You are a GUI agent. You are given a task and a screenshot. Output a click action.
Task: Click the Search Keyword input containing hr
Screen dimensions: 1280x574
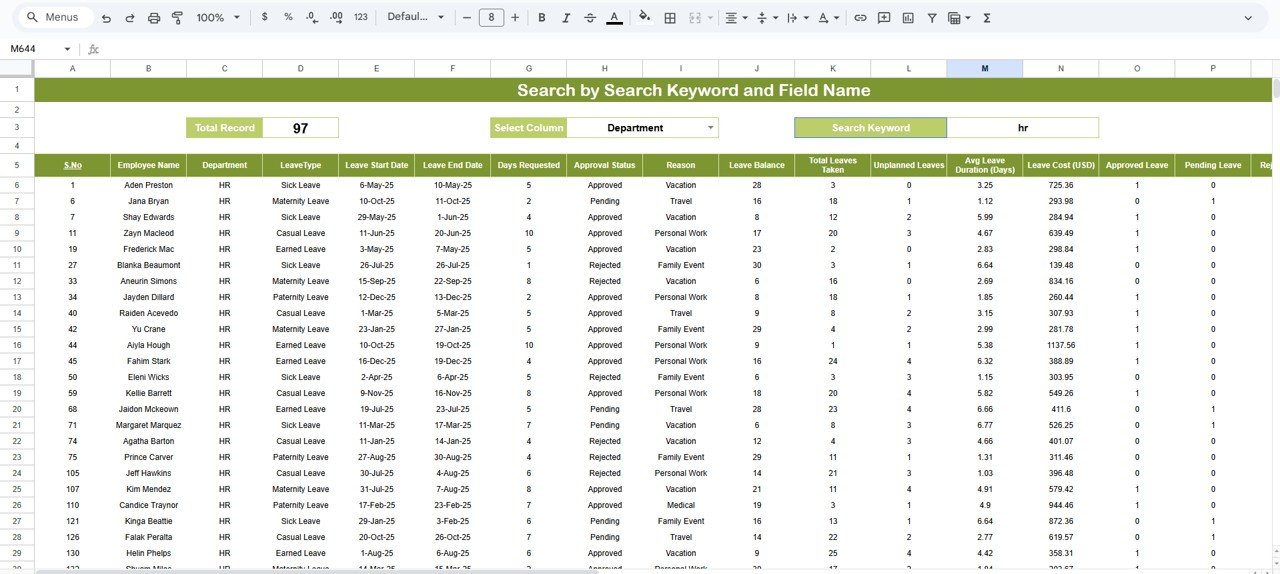pos(1022,128)
